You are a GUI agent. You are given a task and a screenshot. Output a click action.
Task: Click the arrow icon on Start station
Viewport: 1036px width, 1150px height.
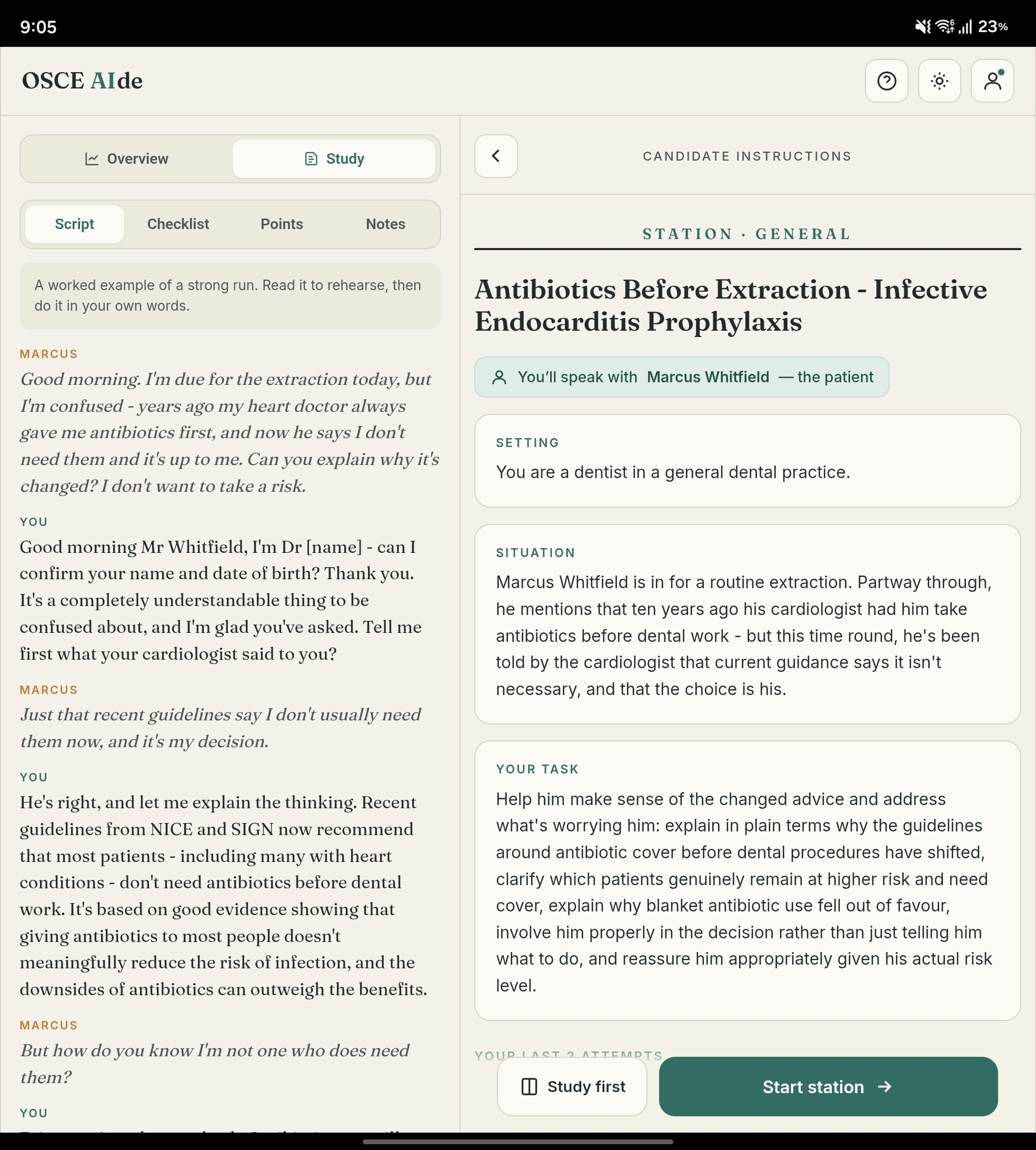point(884,1087)
